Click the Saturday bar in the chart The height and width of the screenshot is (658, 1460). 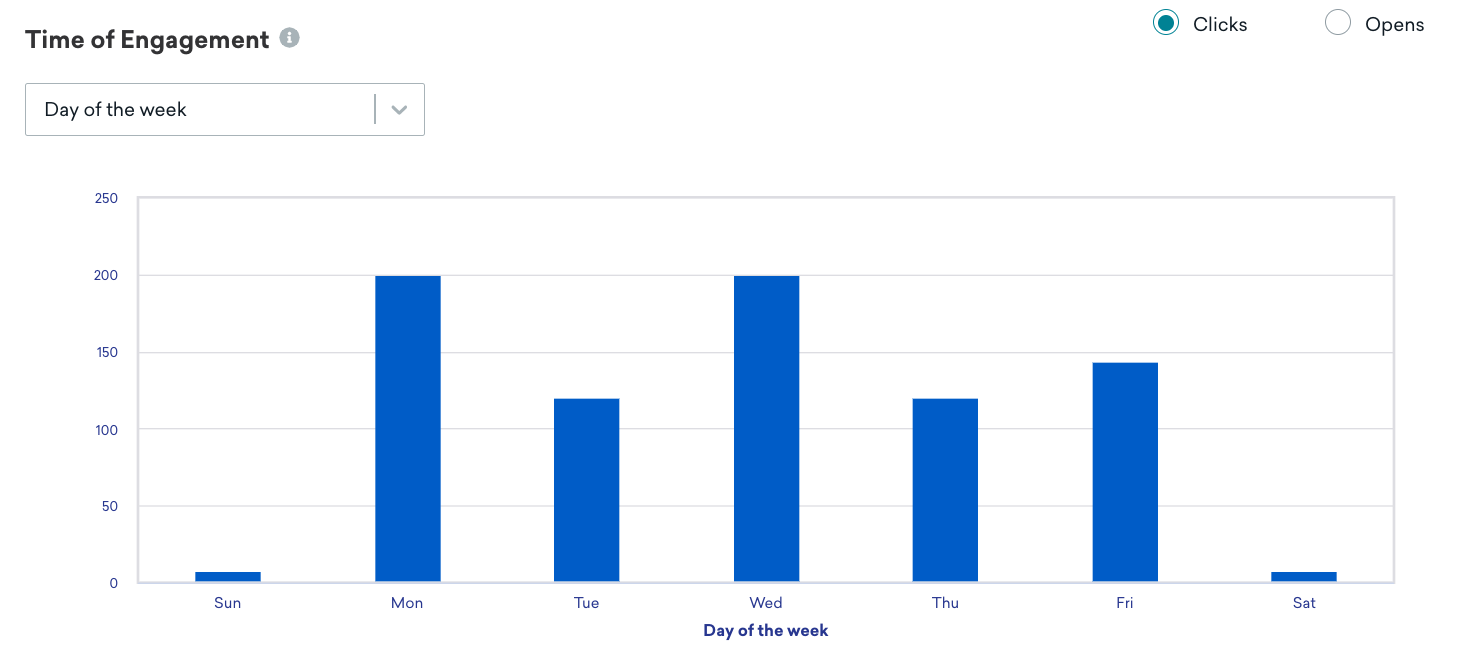[1304, 577]
